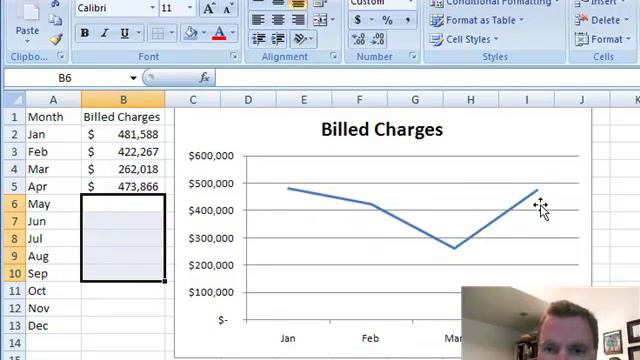
Task: Click inside the formula bar
Action: click(427, 78)
